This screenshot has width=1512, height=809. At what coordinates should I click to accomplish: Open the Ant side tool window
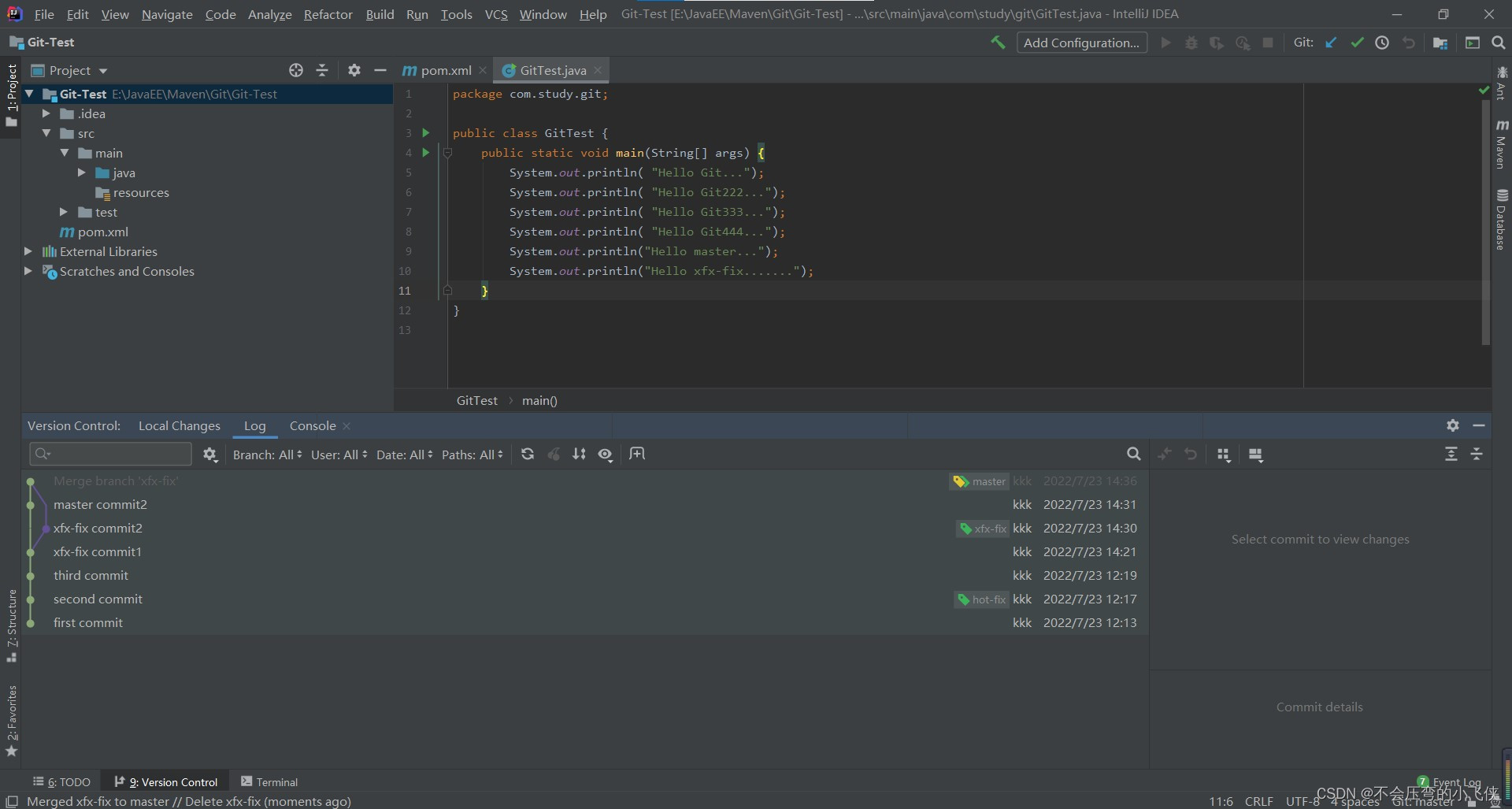[x=1502, y=84]
